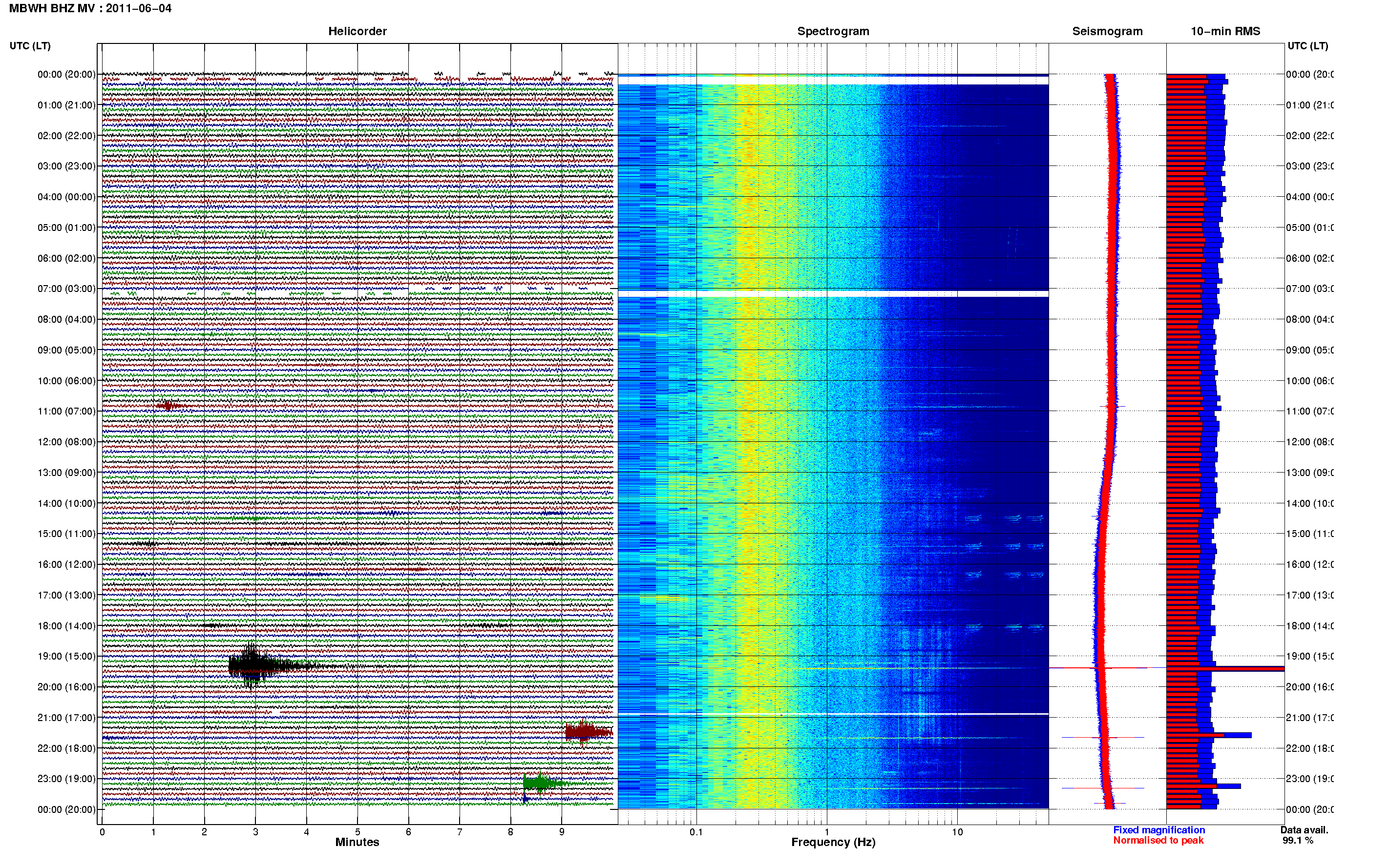
Task: Click the '14:00 (10:00)' left time label
Action: click(x=66, y=503)
